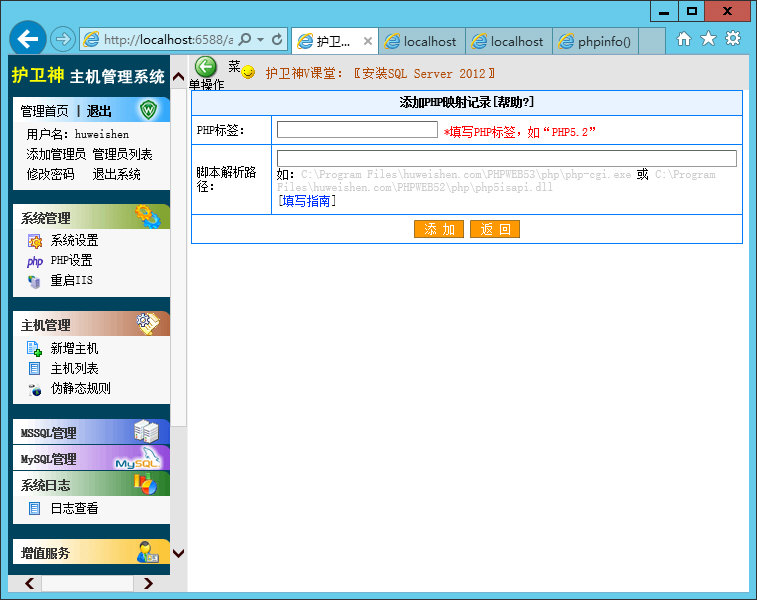The width and height of the screenshot is (757, 600).
Task: Open the address bar dropdown arrow
Action: pyautogui.click(x=261, y=40)
